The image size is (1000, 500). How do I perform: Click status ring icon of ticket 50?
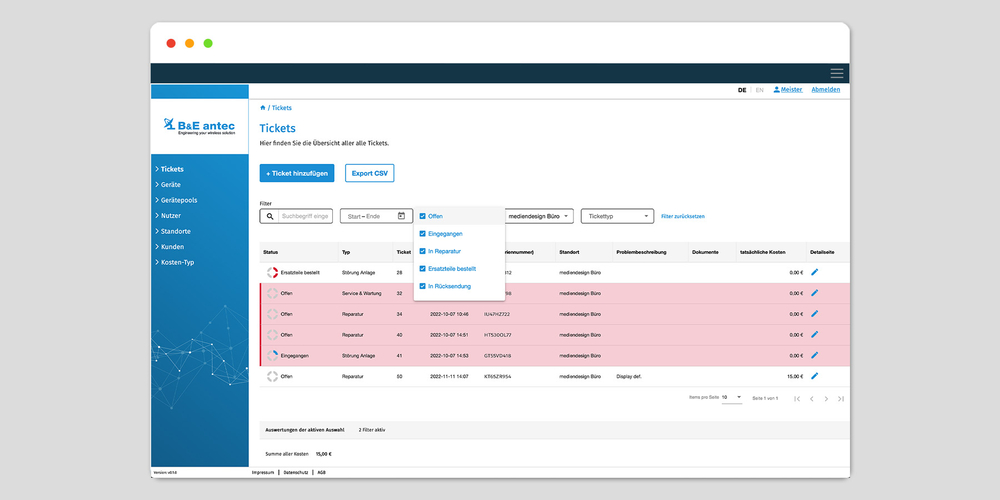[x=272, y=376]
